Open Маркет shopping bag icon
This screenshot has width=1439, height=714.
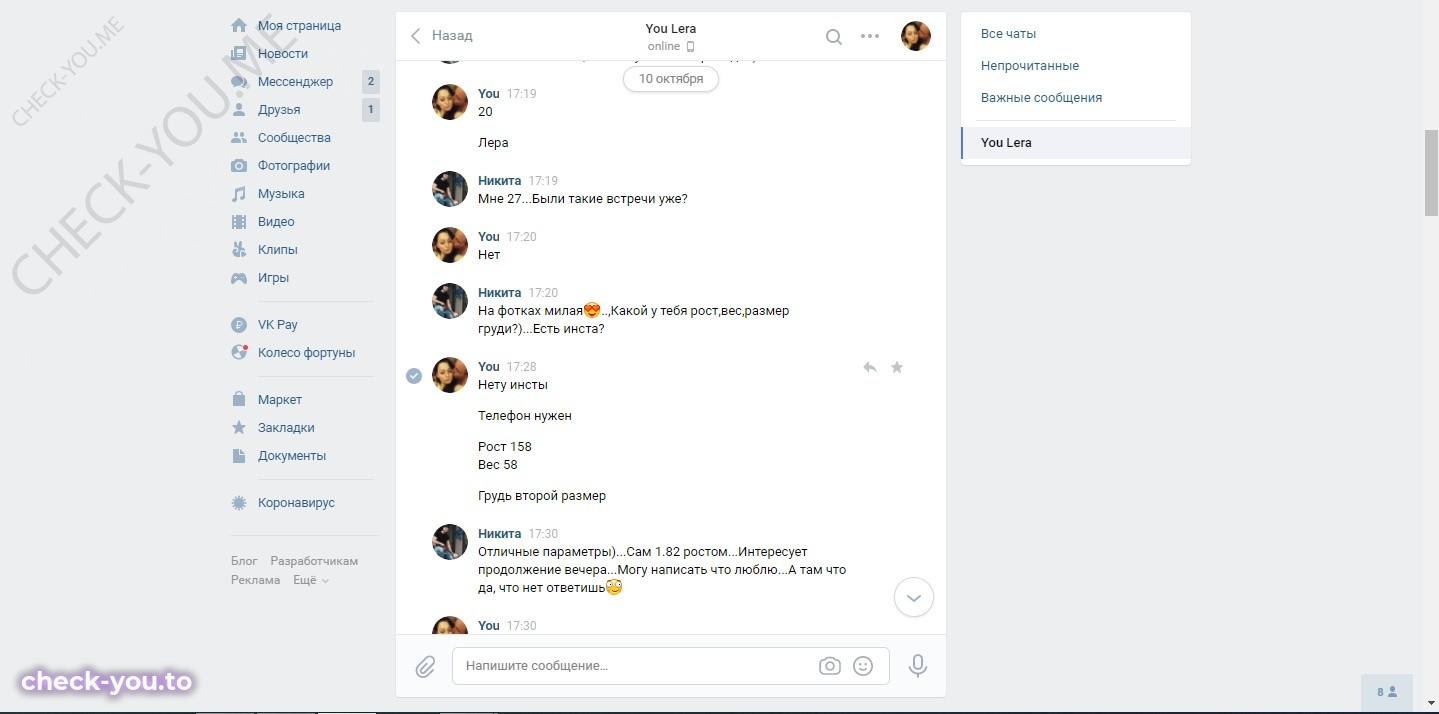tap(239, 399)
